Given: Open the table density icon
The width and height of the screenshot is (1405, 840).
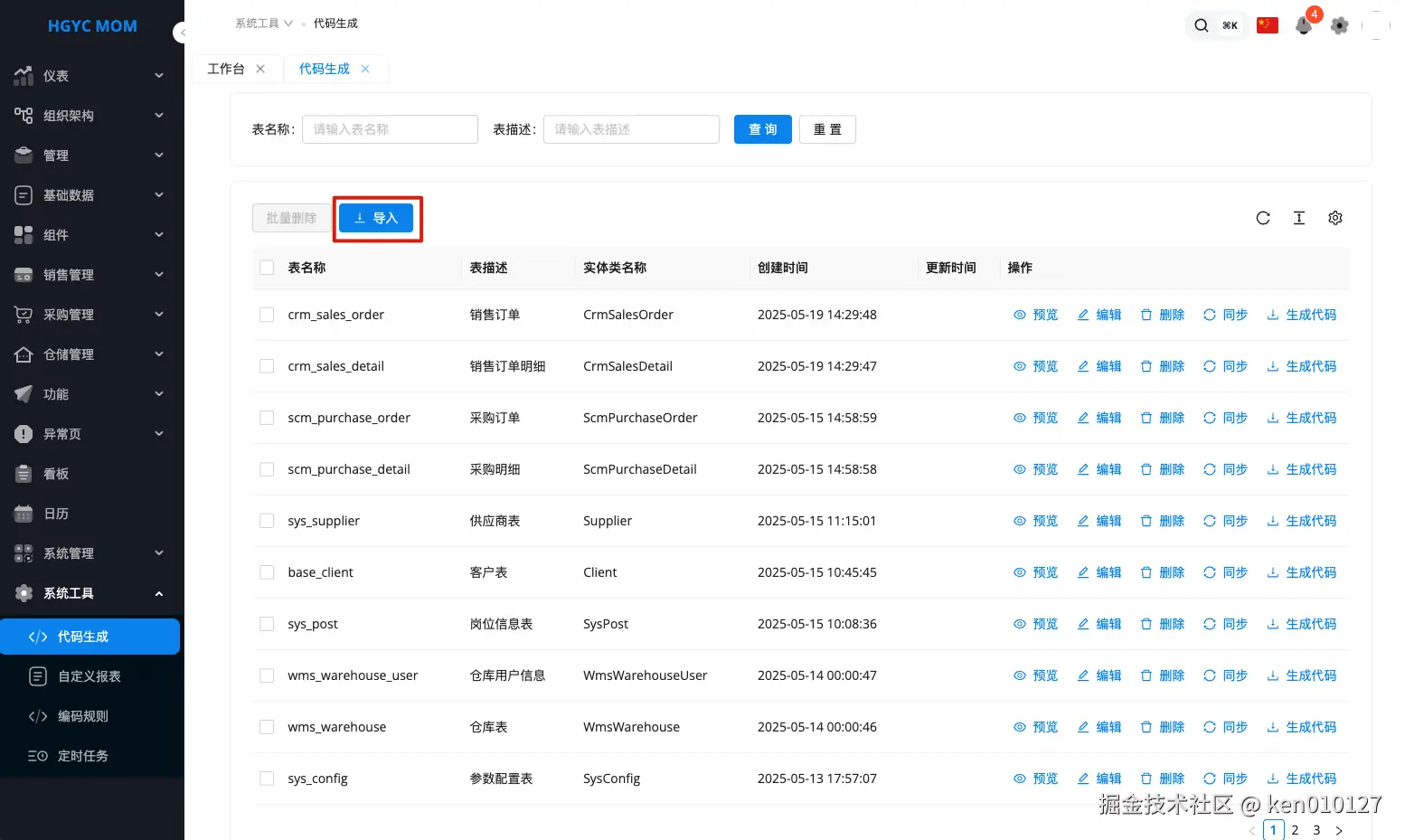Looking at the screenshot, I should click(1299, 218).
